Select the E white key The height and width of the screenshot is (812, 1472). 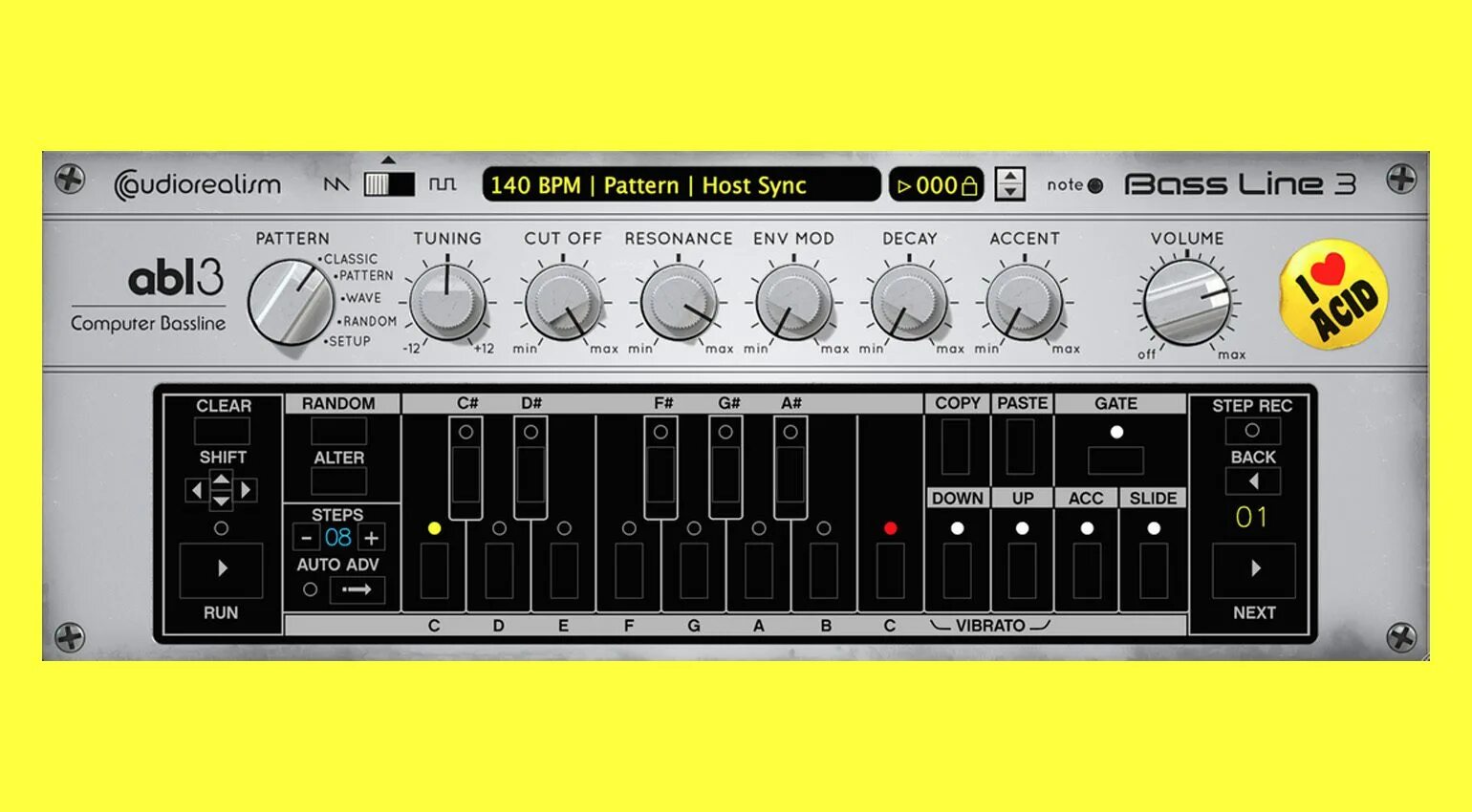564,570
